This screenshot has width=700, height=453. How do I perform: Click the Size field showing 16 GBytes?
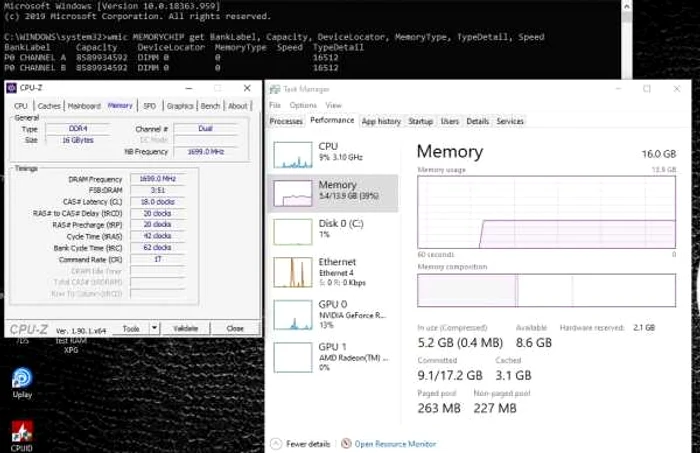tap(78, 140)
